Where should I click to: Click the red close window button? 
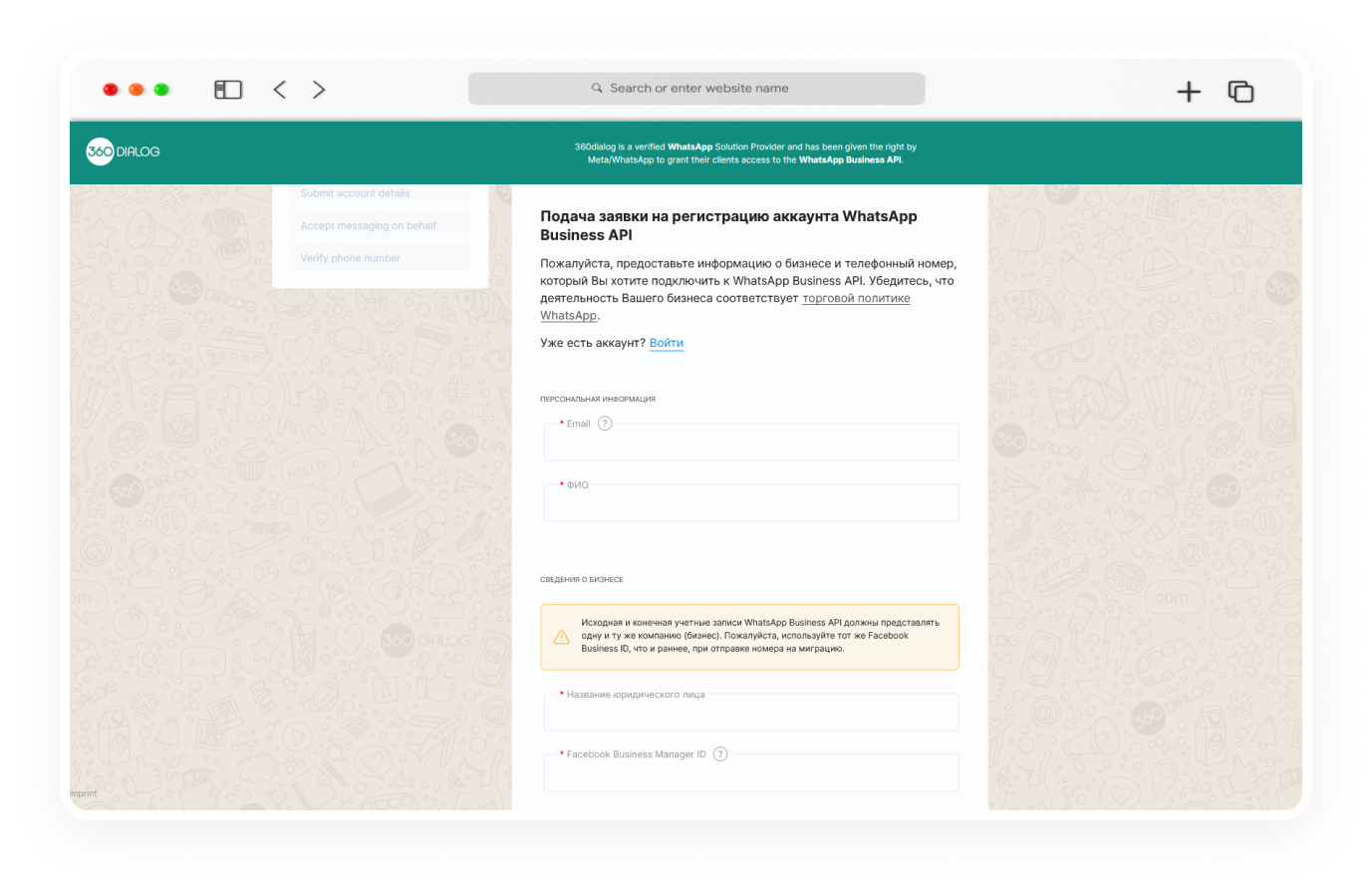111,90
